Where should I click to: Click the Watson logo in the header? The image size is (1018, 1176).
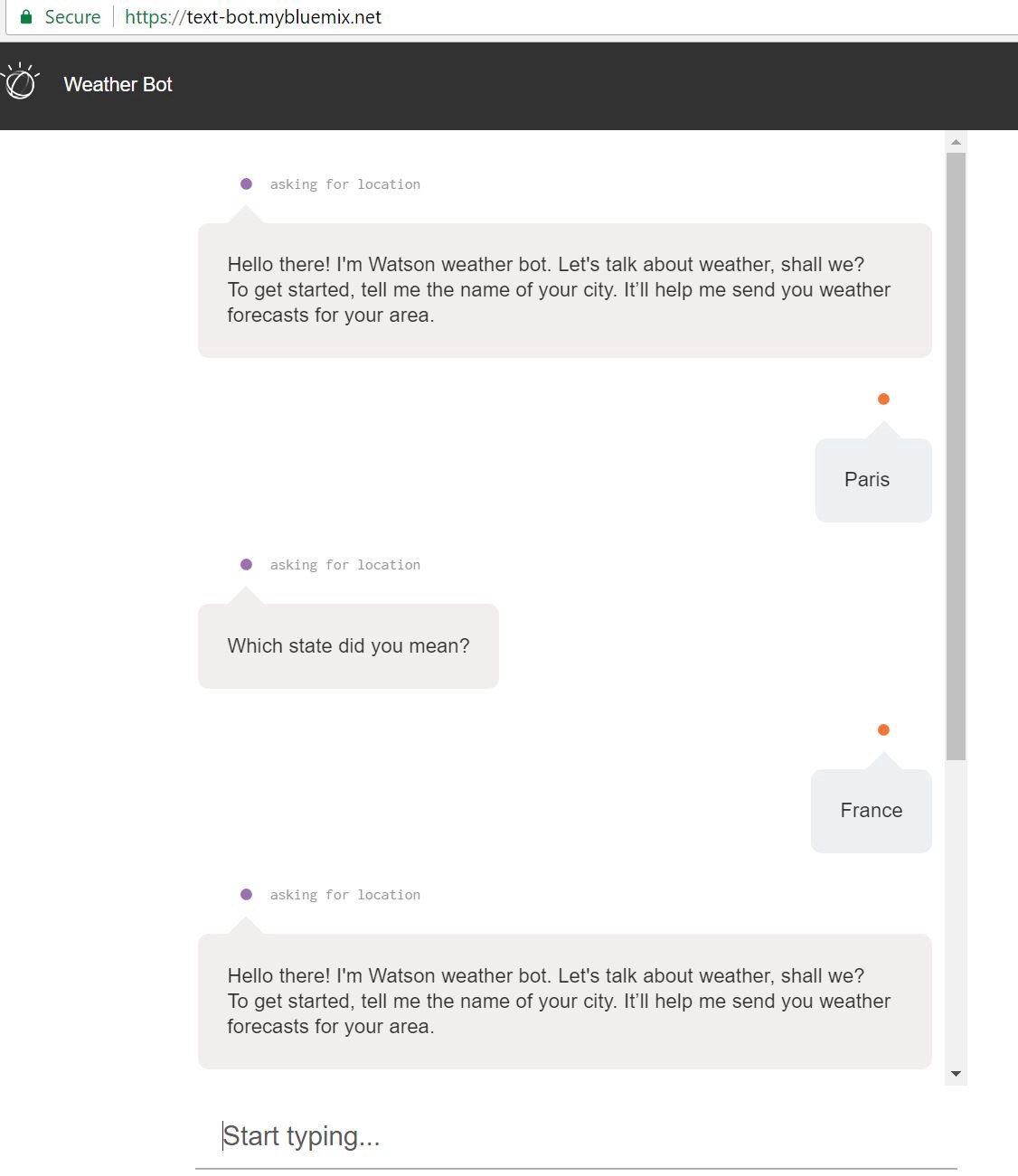(x=21, y=82)
